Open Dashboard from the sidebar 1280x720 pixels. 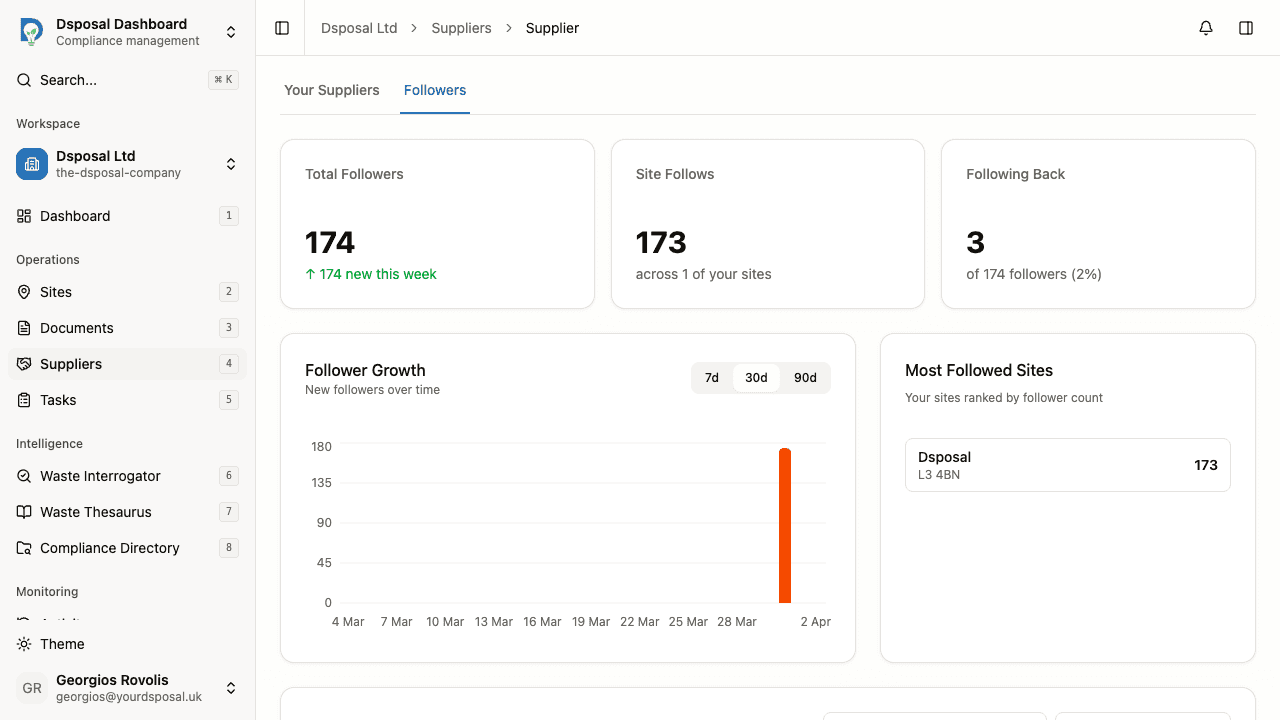point(74,215)
